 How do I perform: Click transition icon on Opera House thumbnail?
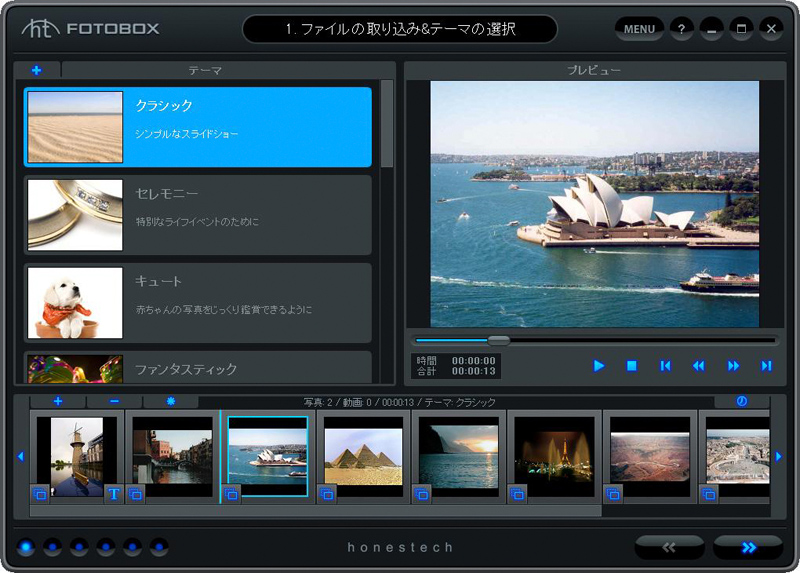[x=231, y=494]
